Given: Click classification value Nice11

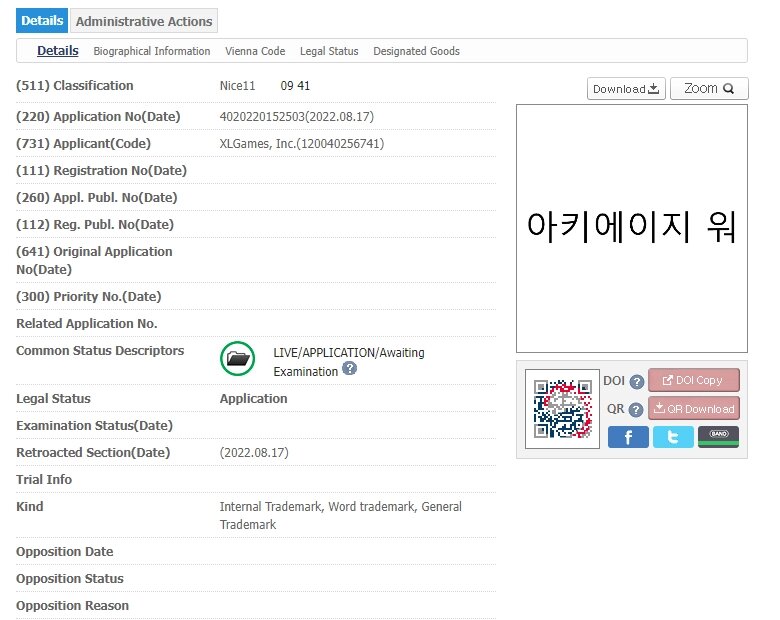Looking at the screenshot, I should pos(237,86).
